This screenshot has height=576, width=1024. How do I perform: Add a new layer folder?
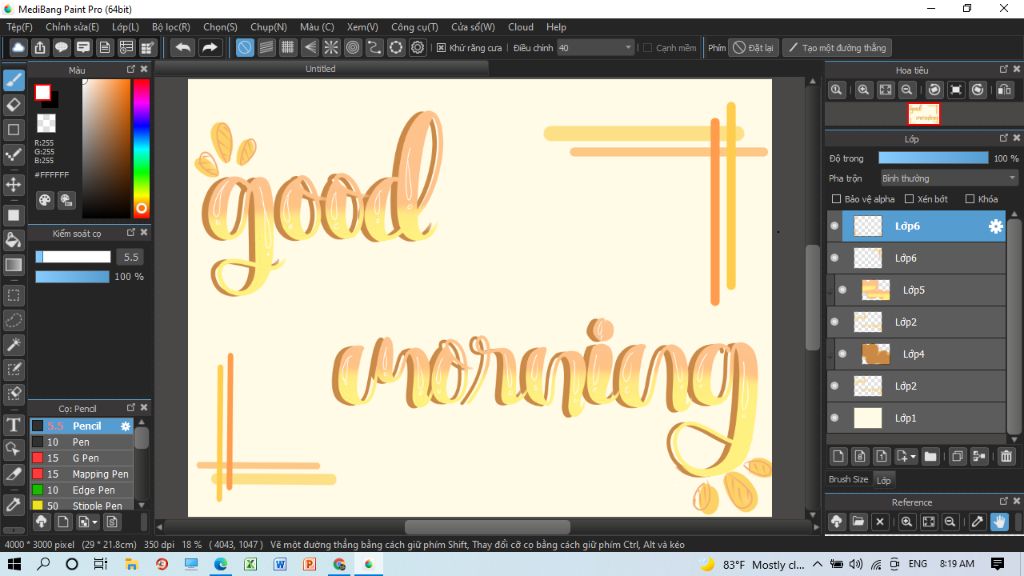[931, 456]
